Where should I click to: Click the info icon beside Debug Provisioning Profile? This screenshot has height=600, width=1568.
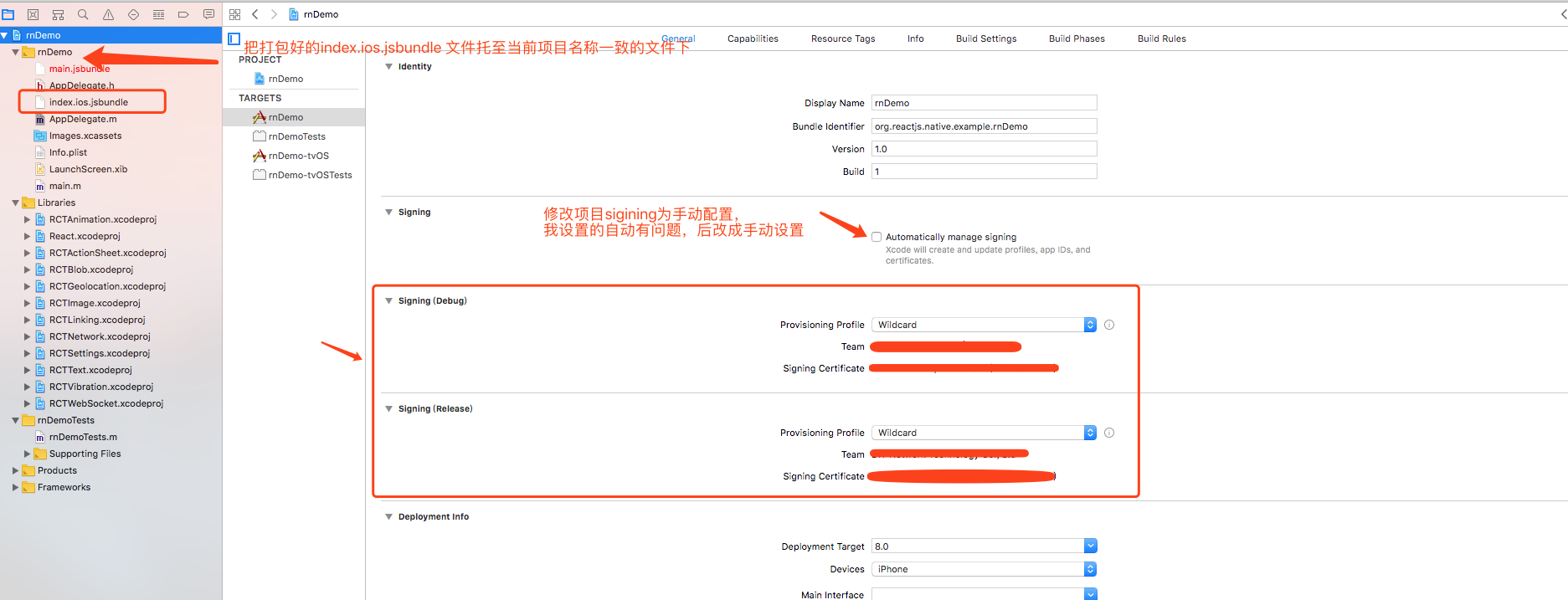(1109, 325)
